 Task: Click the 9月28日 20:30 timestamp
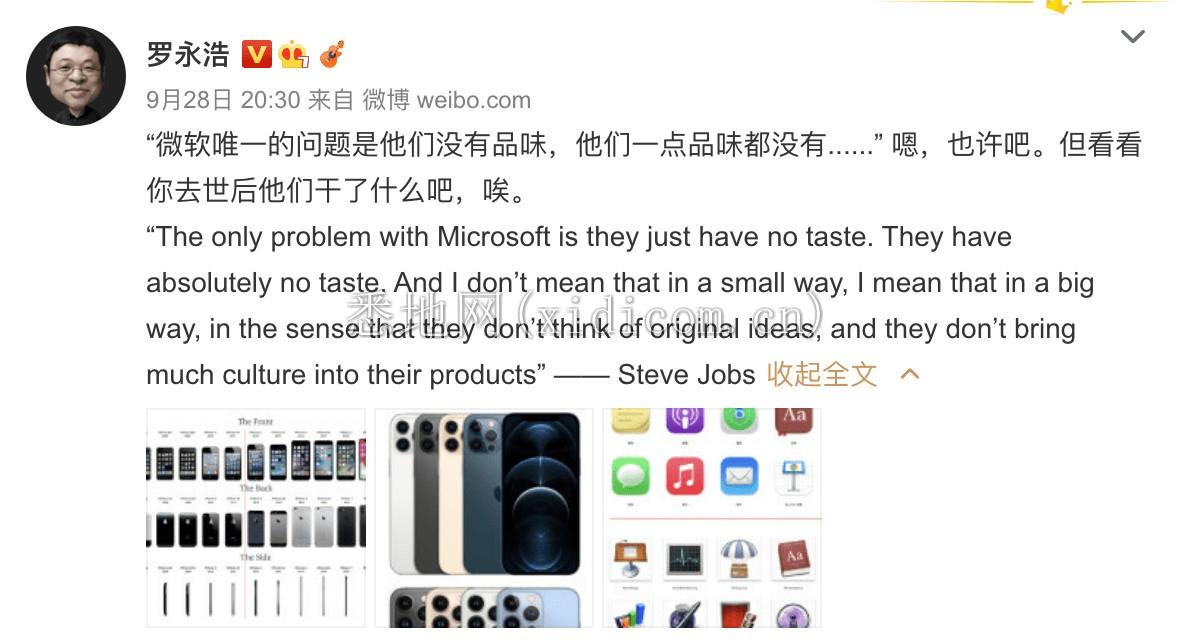pyautogui.click(x=224, y=99)
